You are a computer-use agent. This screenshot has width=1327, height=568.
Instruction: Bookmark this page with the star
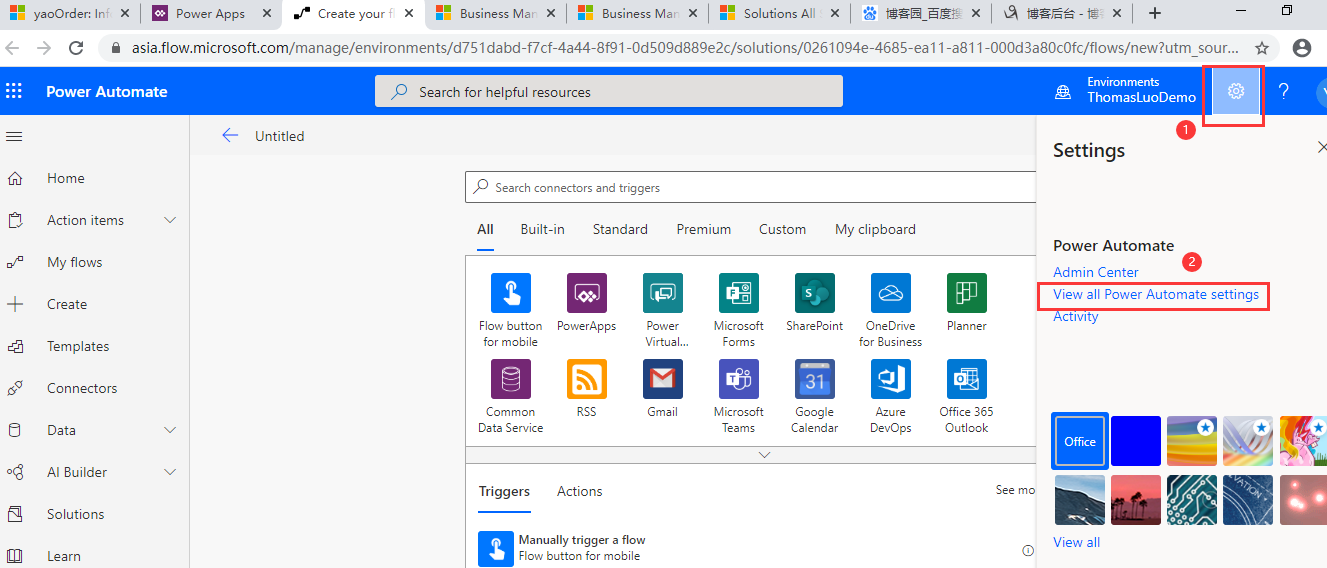point(1262,48)
